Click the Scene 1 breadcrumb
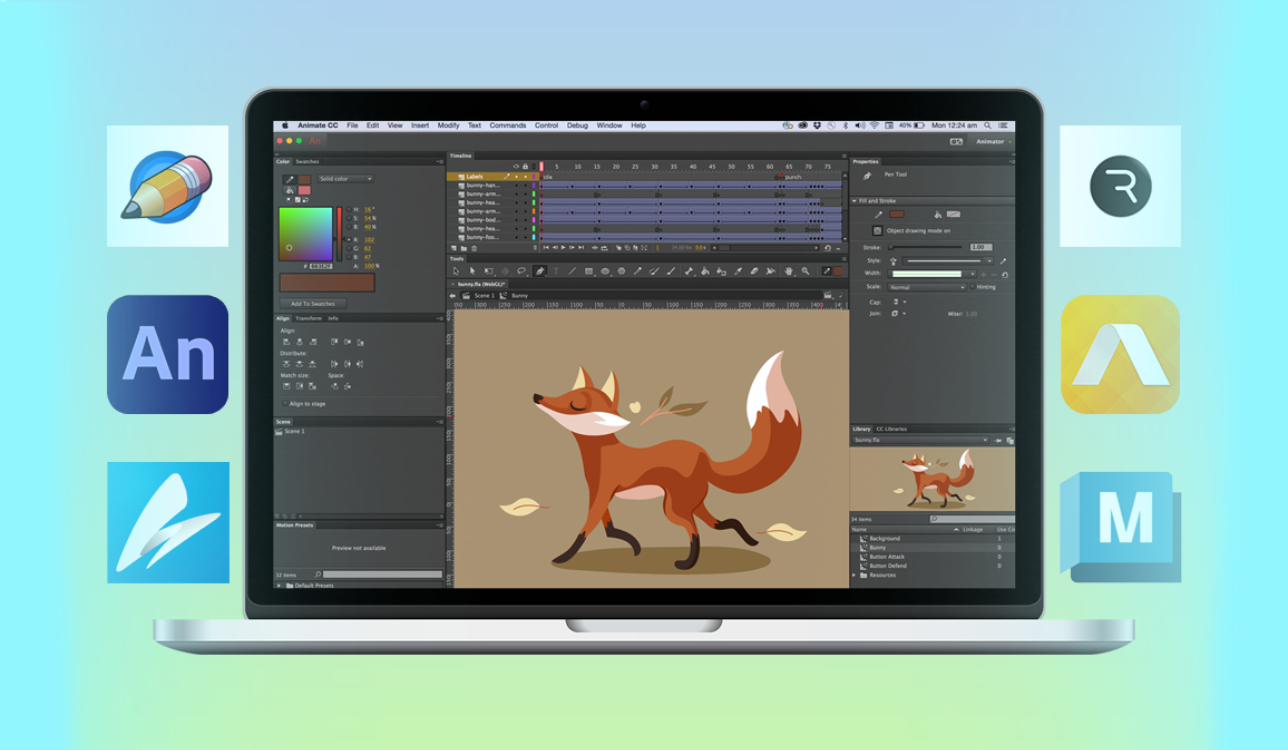Viewport: 1288px width, 750px height. (x=484, y=296)
